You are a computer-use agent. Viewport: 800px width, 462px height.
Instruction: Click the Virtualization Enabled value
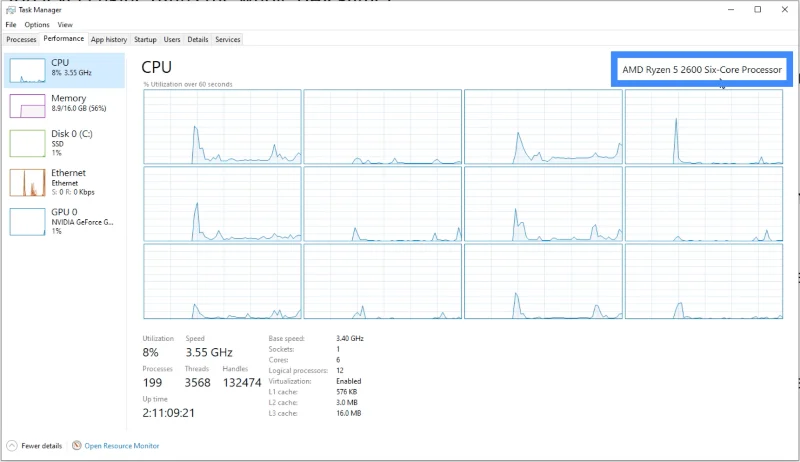click(348, 381)
